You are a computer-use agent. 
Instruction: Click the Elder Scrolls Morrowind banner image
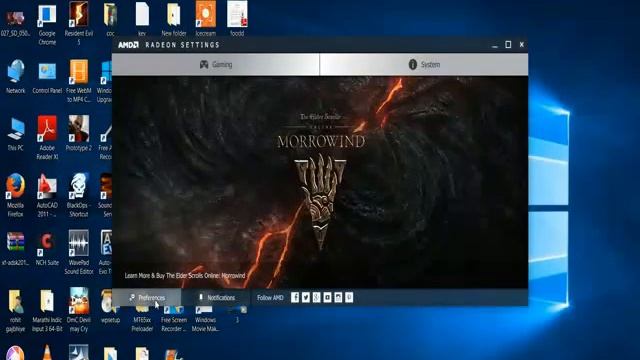coord(320,182)
